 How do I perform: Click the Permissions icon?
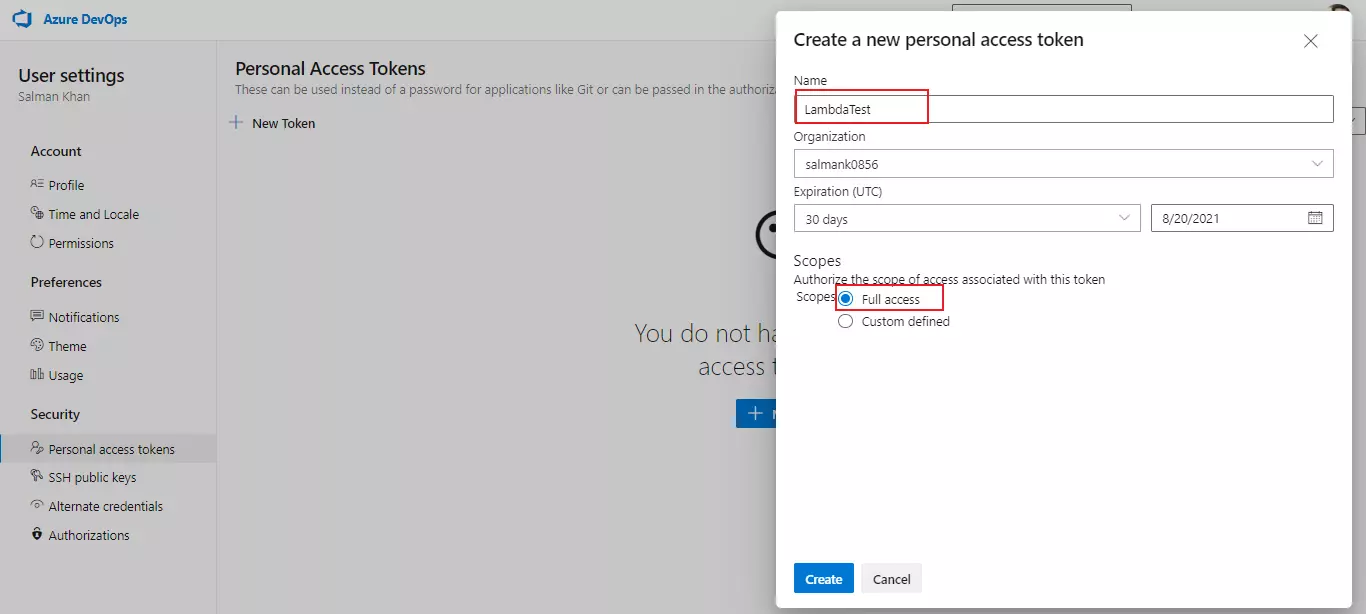point(38,242)
